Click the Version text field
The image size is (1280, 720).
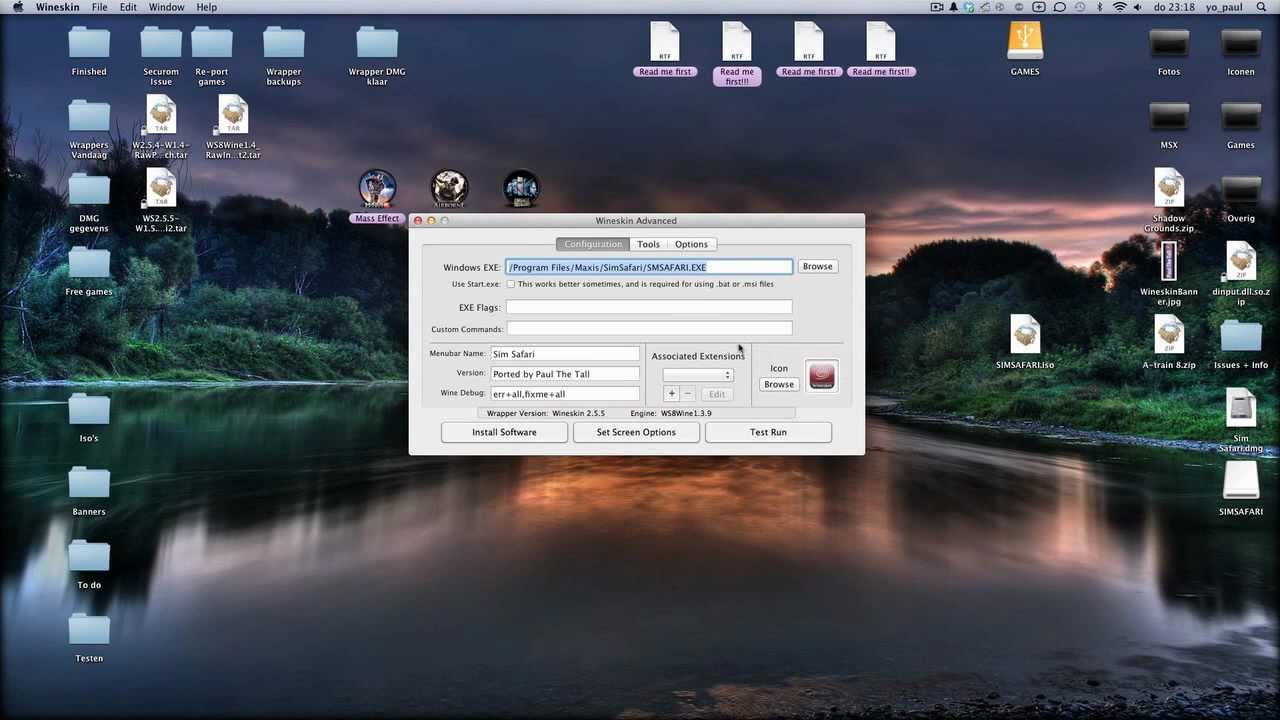(x=565, y=374)
